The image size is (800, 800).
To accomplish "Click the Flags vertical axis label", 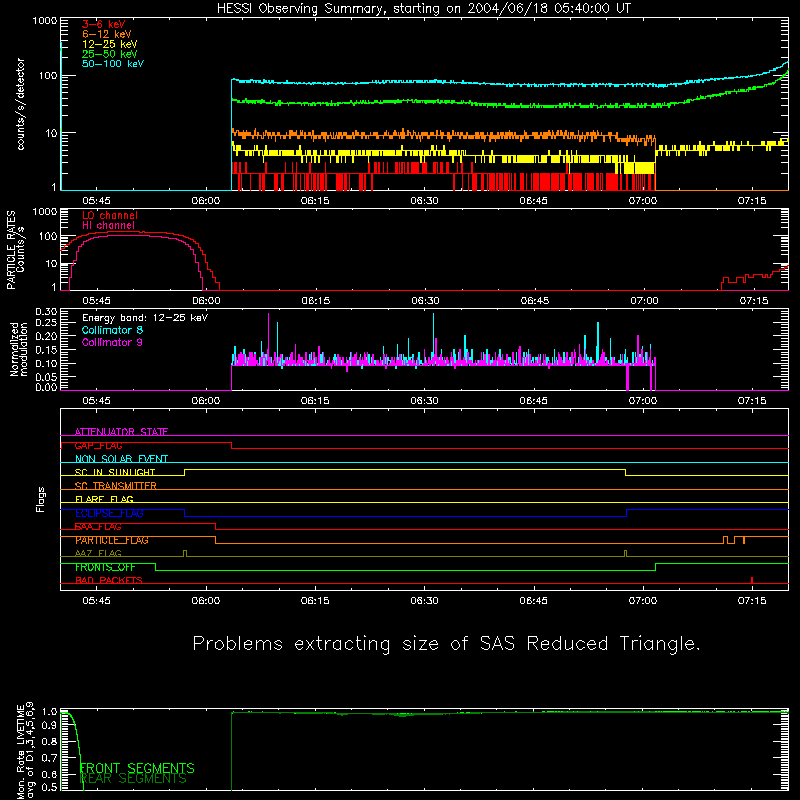I will pos(41,499).
